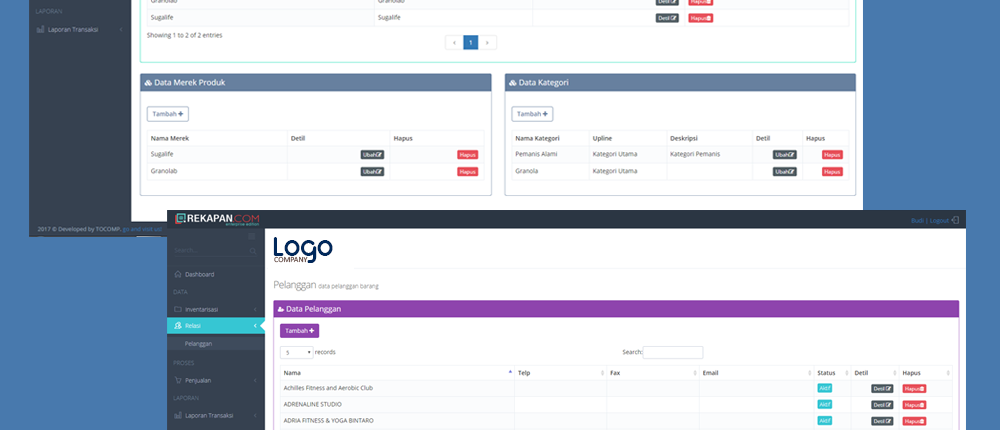Click Ubah for Pemanis Alami category
The image size is (1000, 430).
pos(784,155)
